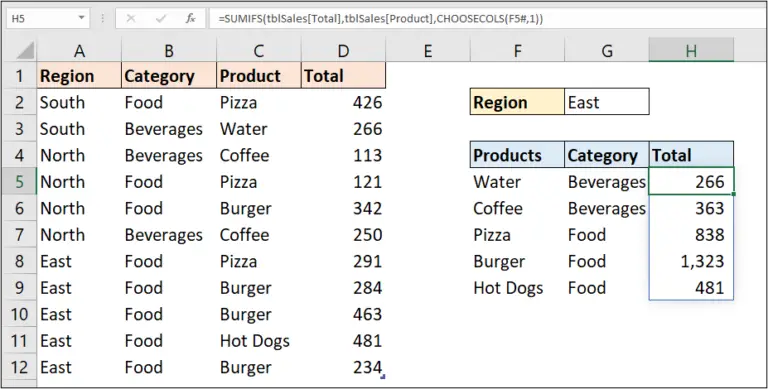Select row 1 header

coord(20,75)
